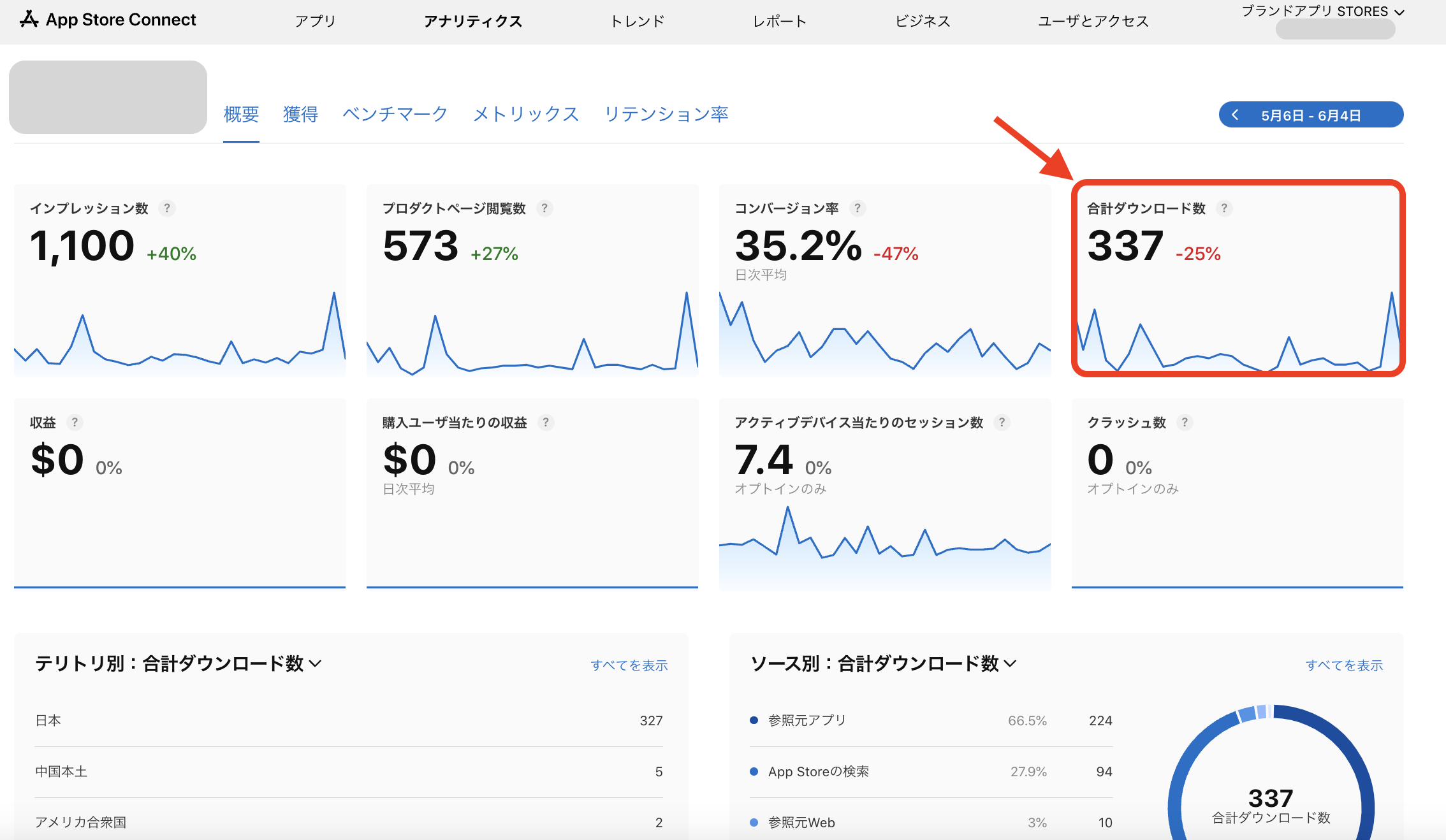1446x840 pixels.
Task: Select the 概要 tab
Action: point(241,114)
